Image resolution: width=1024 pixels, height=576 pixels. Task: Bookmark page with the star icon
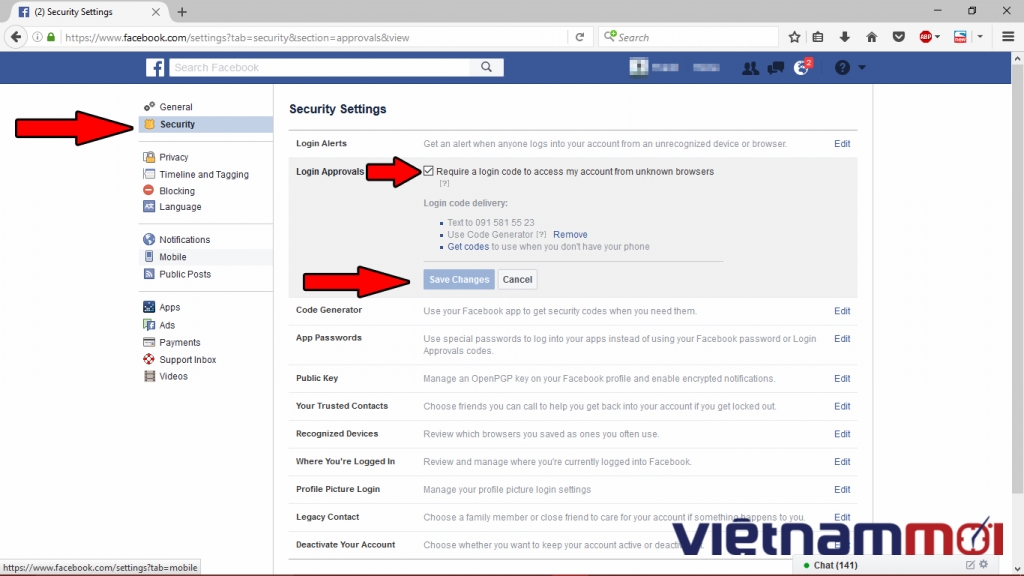point(794,37)
